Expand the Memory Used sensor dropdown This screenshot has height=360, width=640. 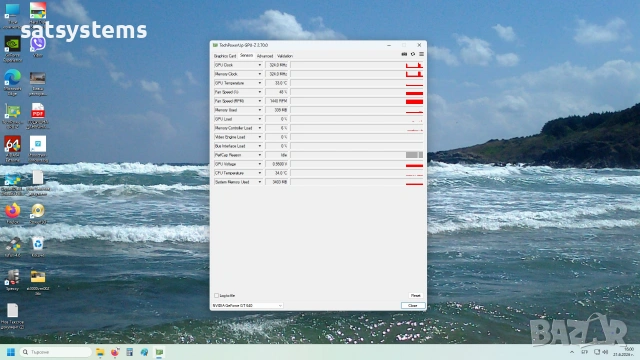(x=260, y=110)
